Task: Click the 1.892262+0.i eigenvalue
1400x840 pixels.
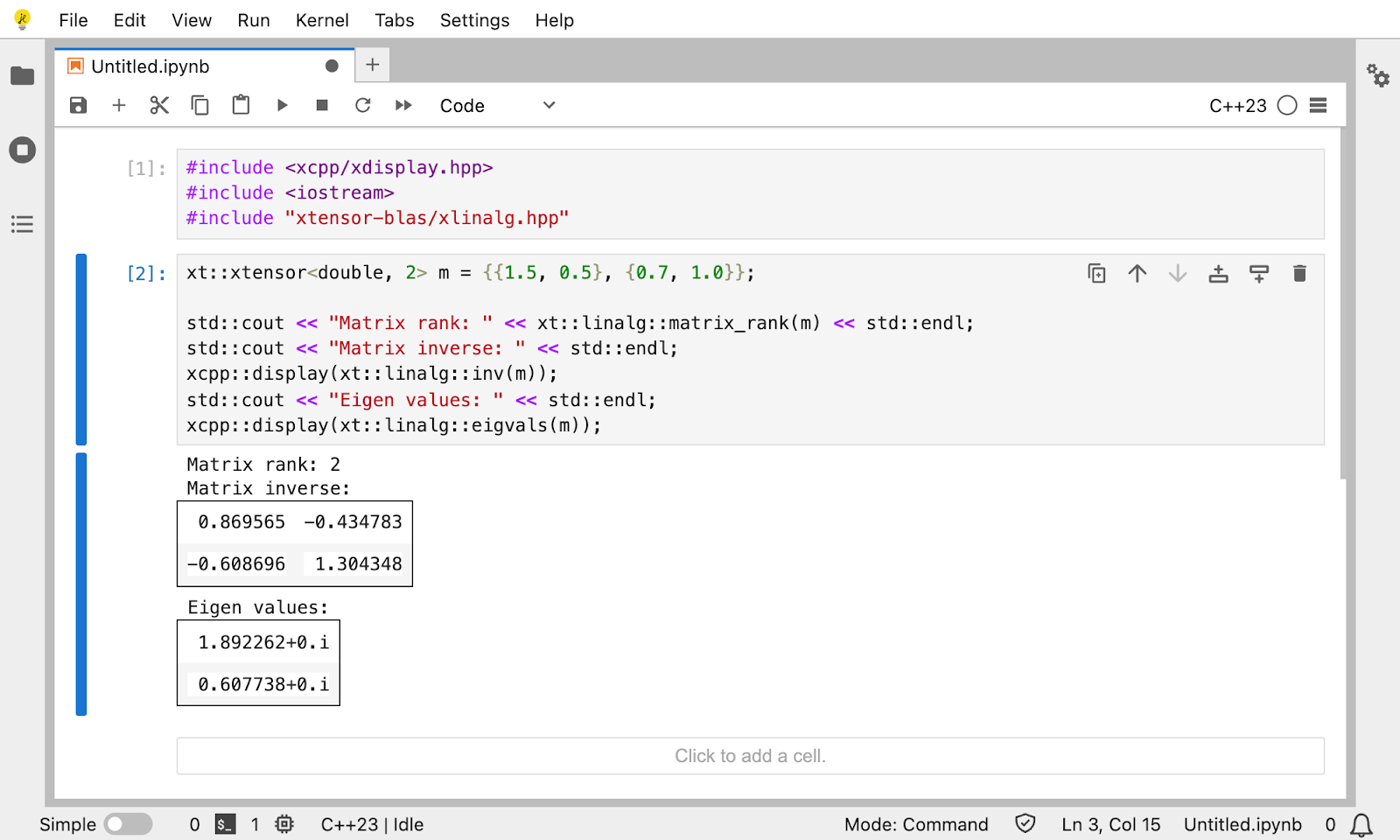Action: (263, 642)
